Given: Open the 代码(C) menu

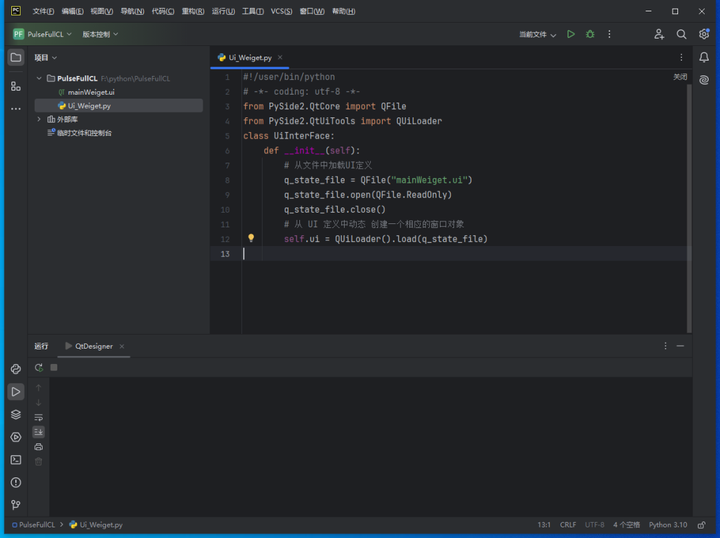Looking at the screenshot, I should coord(163,11).
